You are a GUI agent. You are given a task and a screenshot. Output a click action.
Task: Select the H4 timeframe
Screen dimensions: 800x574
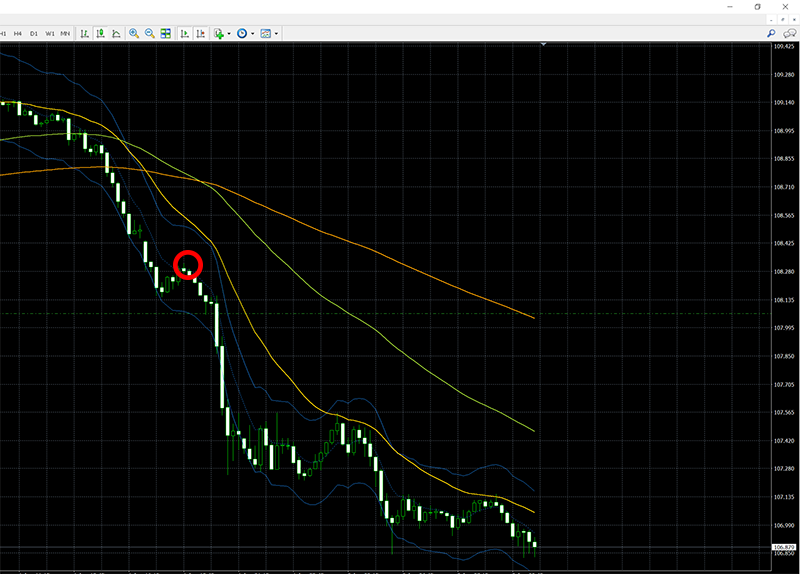tap(18, 33)
